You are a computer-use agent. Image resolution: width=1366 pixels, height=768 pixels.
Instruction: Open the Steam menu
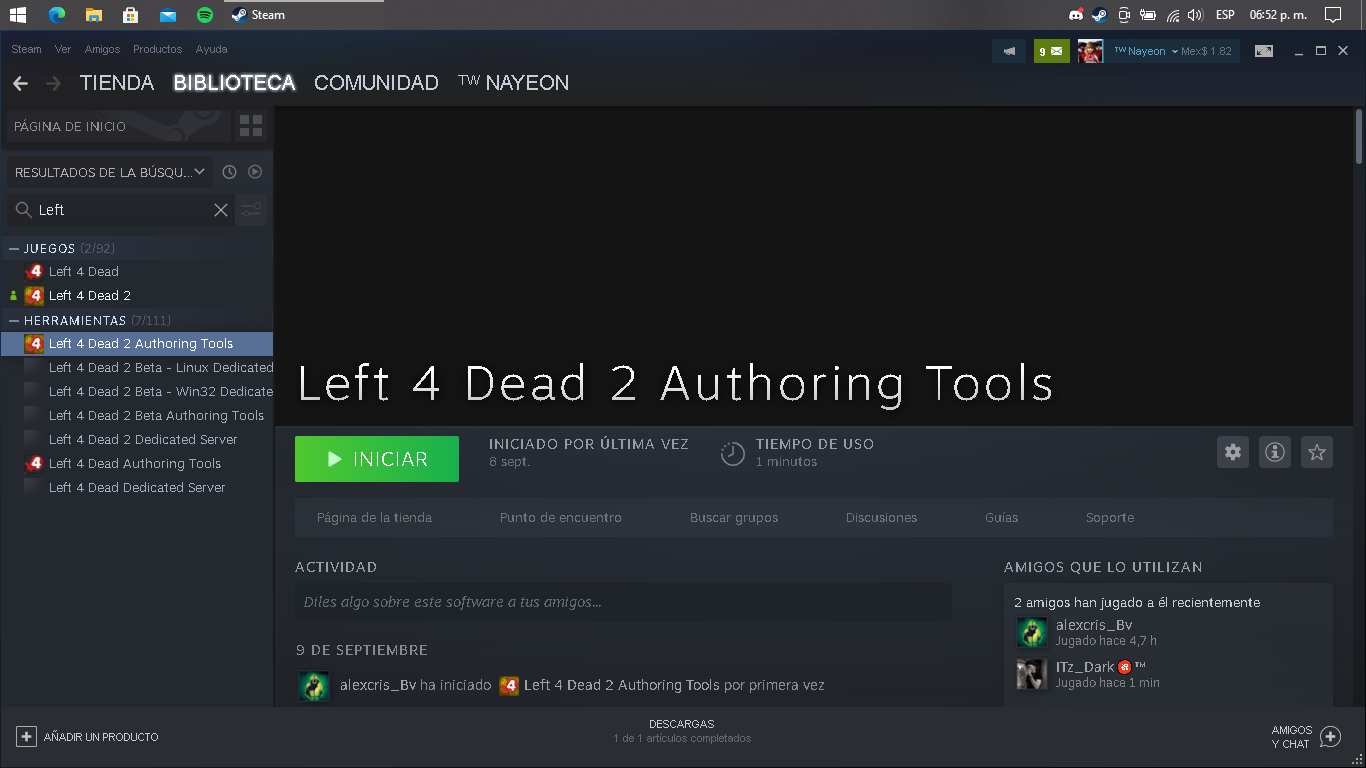tap(26, 49)
